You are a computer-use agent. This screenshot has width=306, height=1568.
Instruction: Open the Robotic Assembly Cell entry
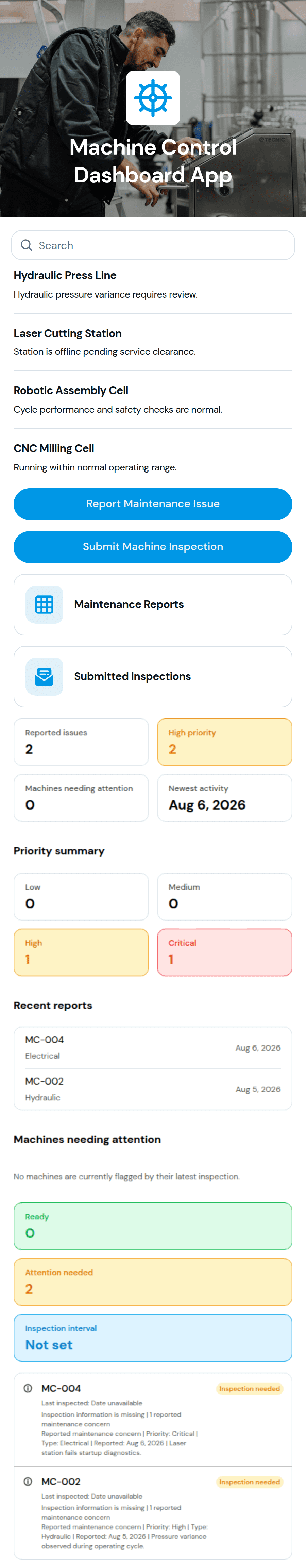tap(153, 400)
